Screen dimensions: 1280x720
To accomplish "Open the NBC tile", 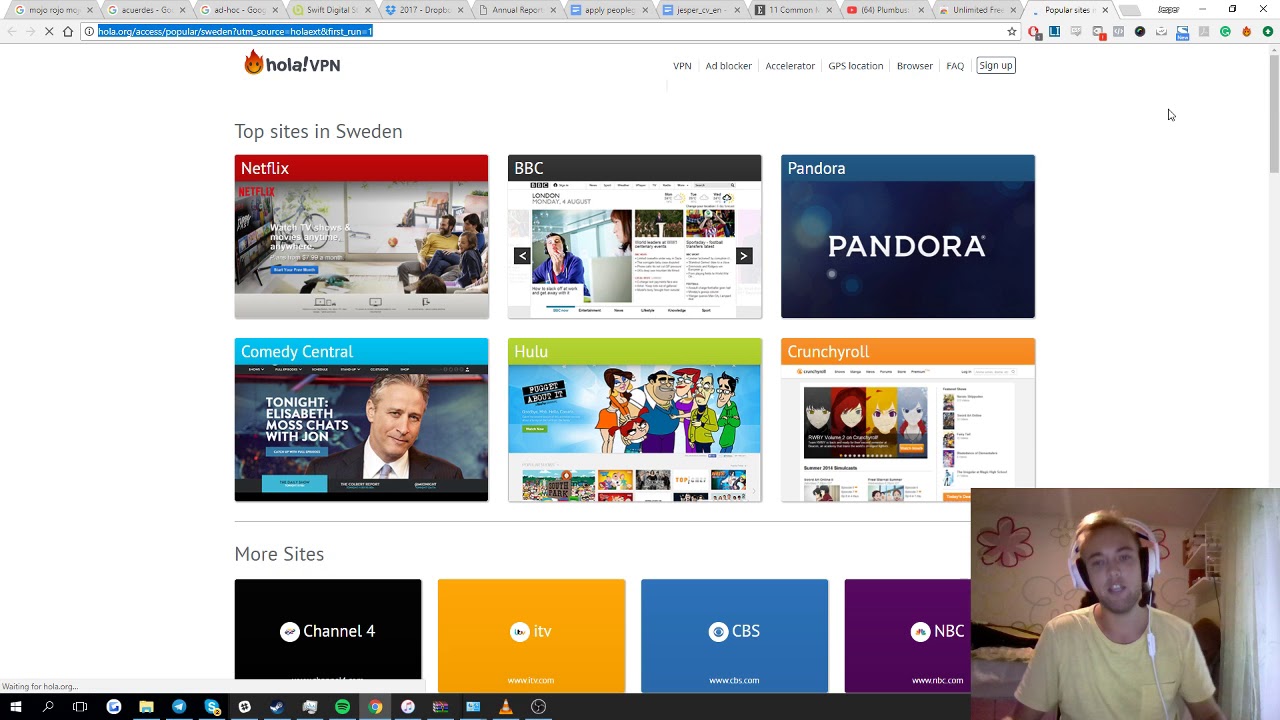I will (907, 635).
